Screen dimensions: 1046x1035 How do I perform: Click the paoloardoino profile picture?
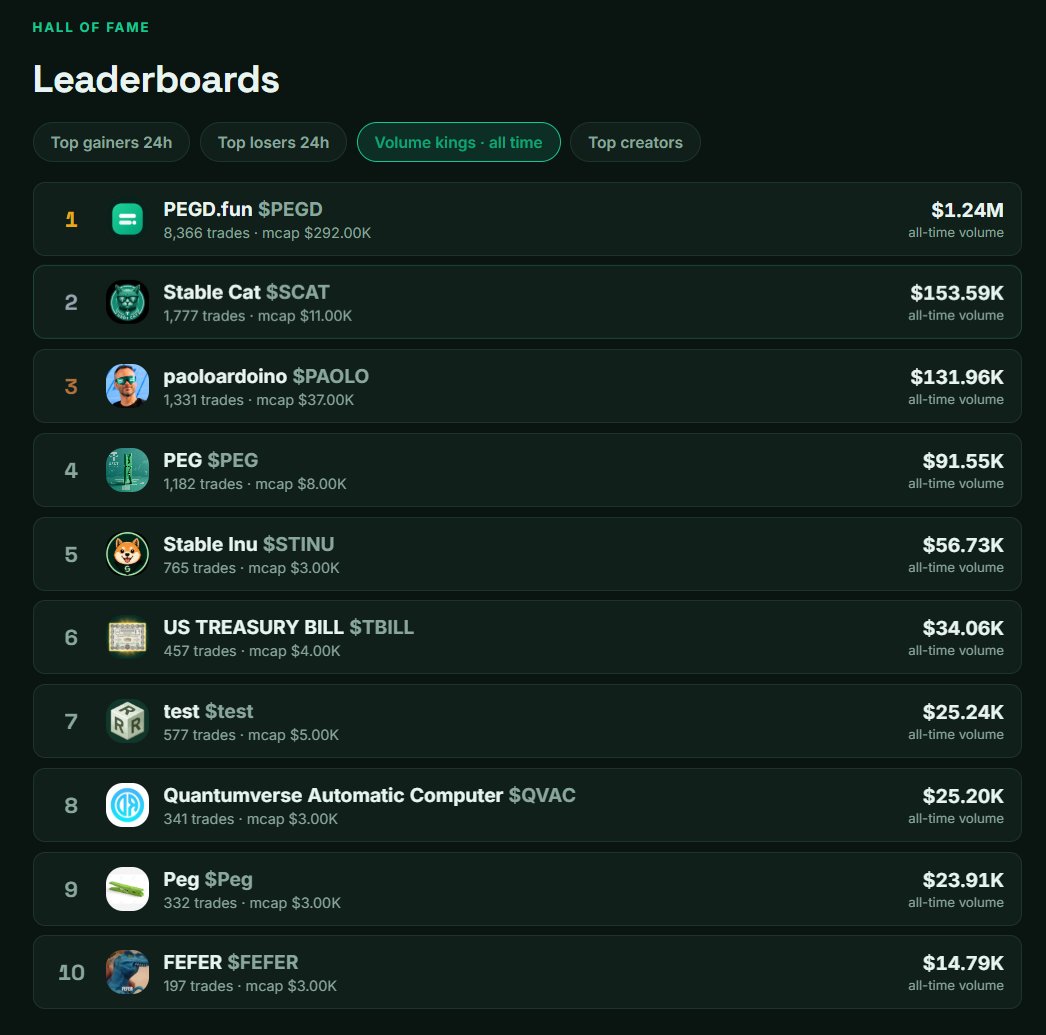click(127, 386)
